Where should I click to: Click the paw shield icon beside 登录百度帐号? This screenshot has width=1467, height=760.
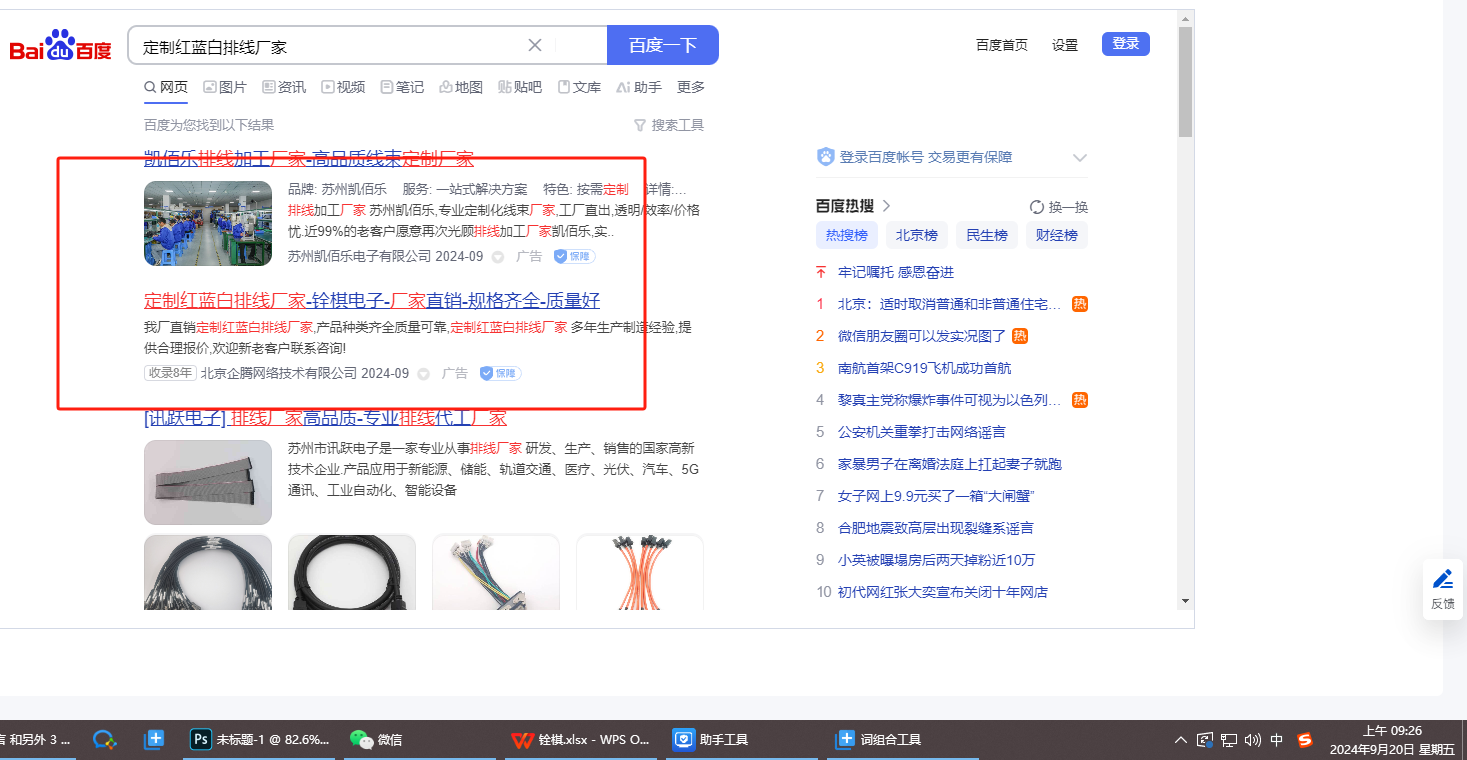[825, 157]
